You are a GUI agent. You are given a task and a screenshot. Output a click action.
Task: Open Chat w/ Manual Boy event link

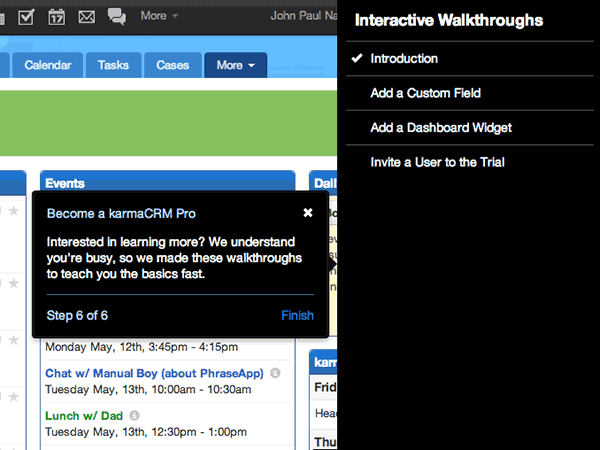pos(154,373)
